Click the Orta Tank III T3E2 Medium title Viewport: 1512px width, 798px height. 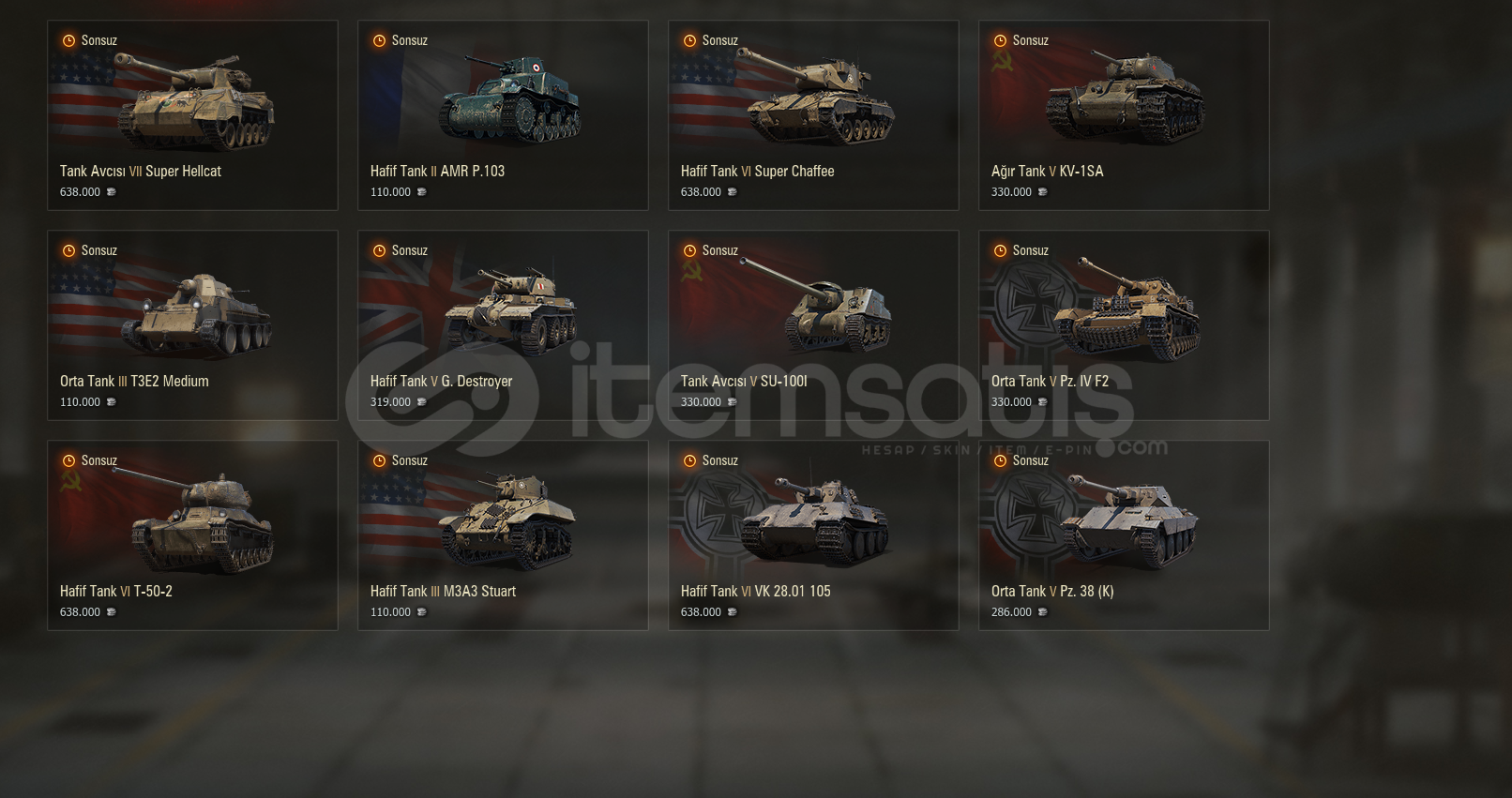[x=134, y=381]
